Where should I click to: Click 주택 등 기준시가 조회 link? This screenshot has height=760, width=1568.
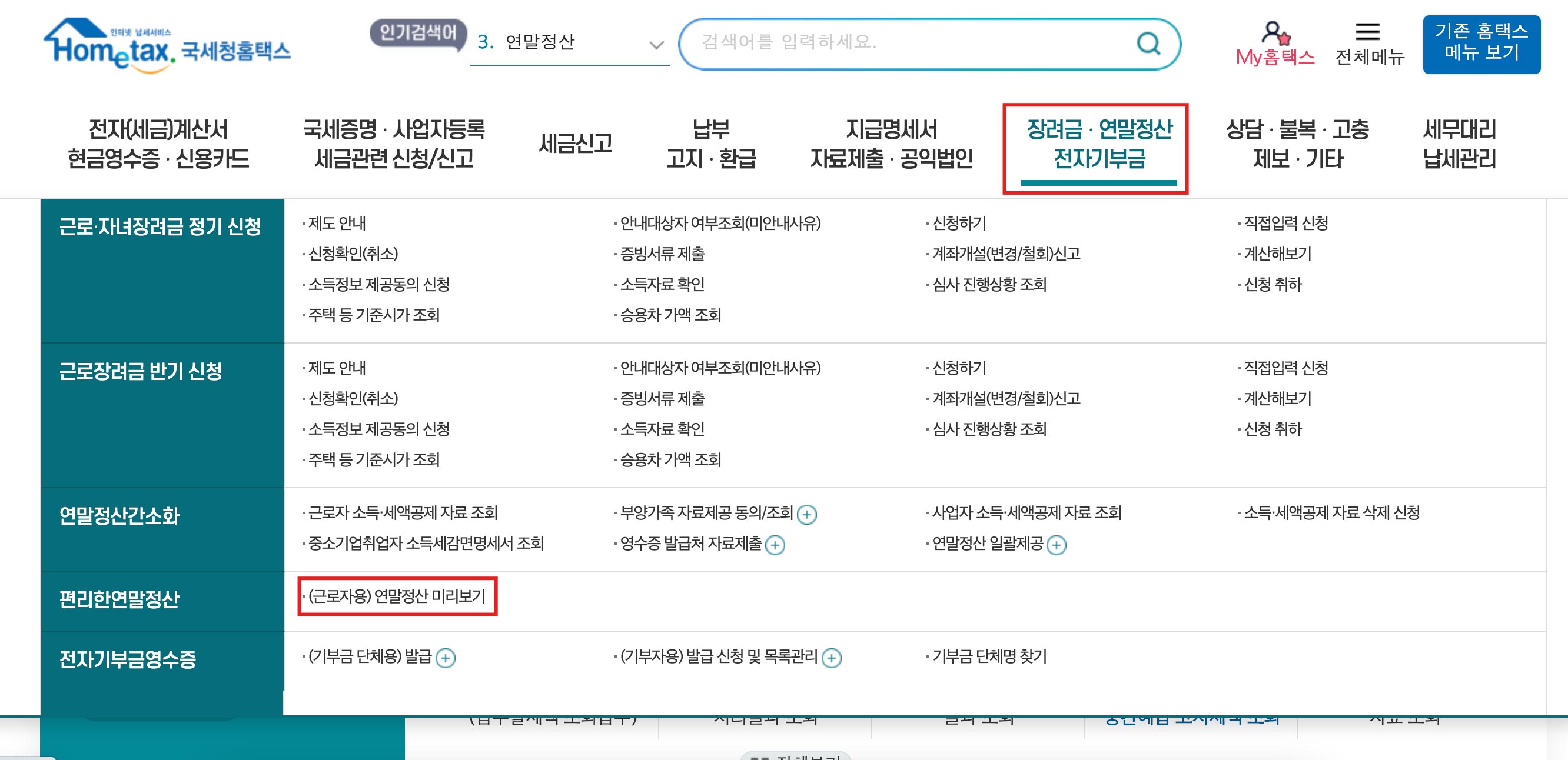371,315
